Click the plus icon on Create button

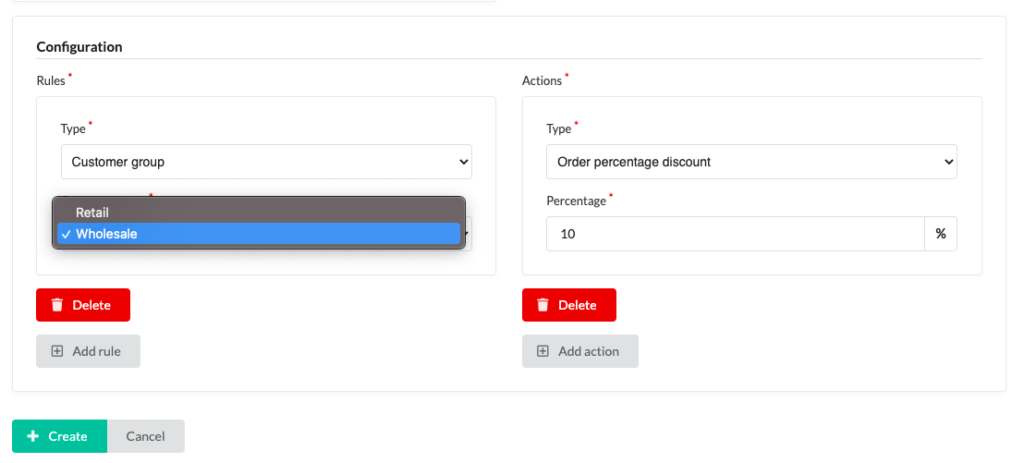click(x=33, y=436)
